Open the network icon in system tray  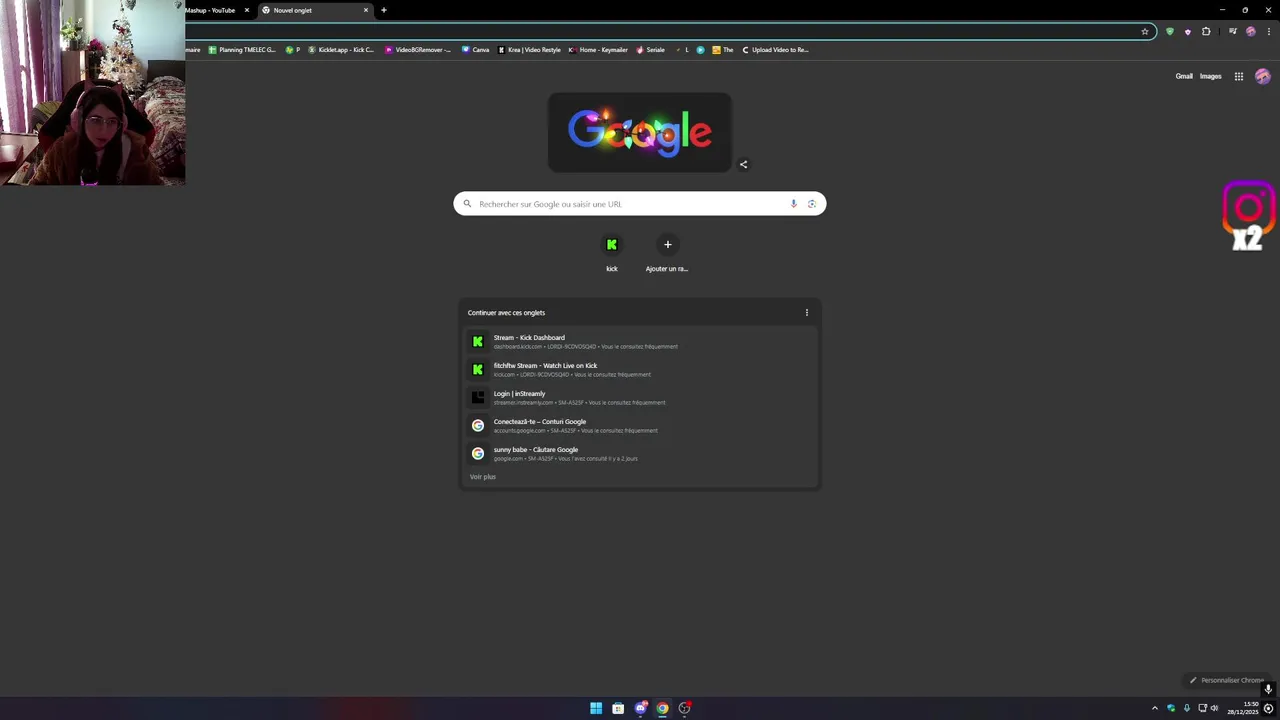tap(1202, 708)
